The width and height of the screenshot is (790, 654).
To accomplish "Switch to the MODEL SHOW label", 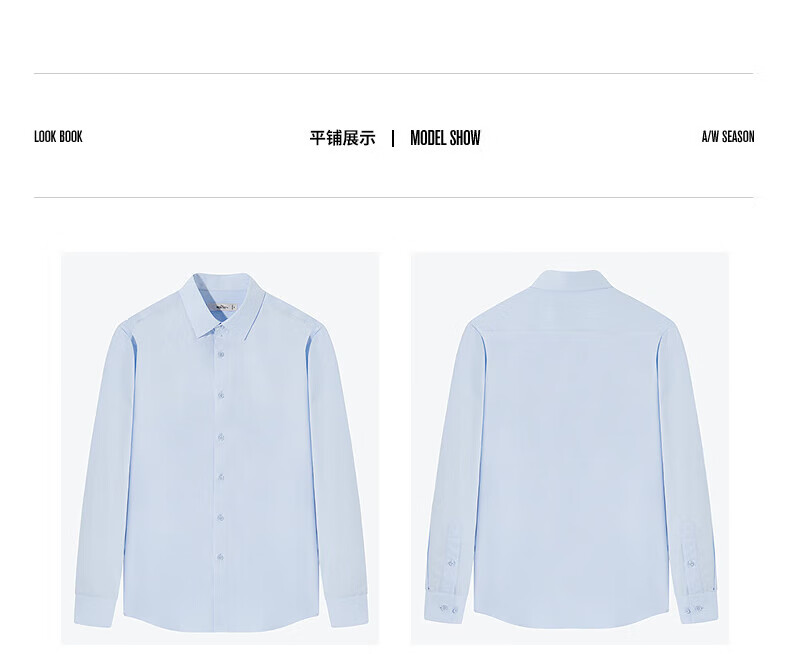I will [x=445, y=138].
